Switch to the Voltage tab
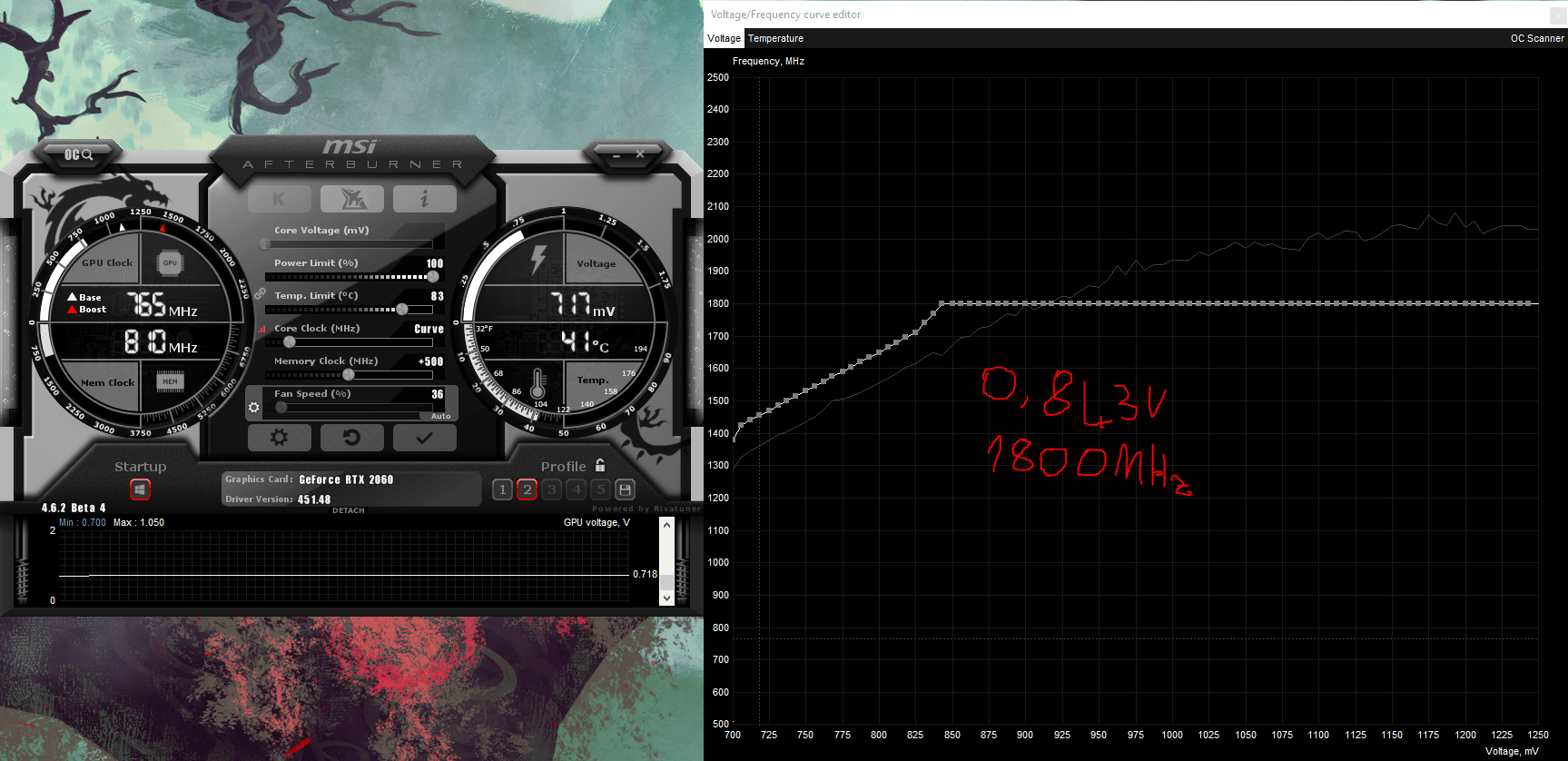Image resolution: width=1568 pixels, height=761 pixels. click(724, 38)
